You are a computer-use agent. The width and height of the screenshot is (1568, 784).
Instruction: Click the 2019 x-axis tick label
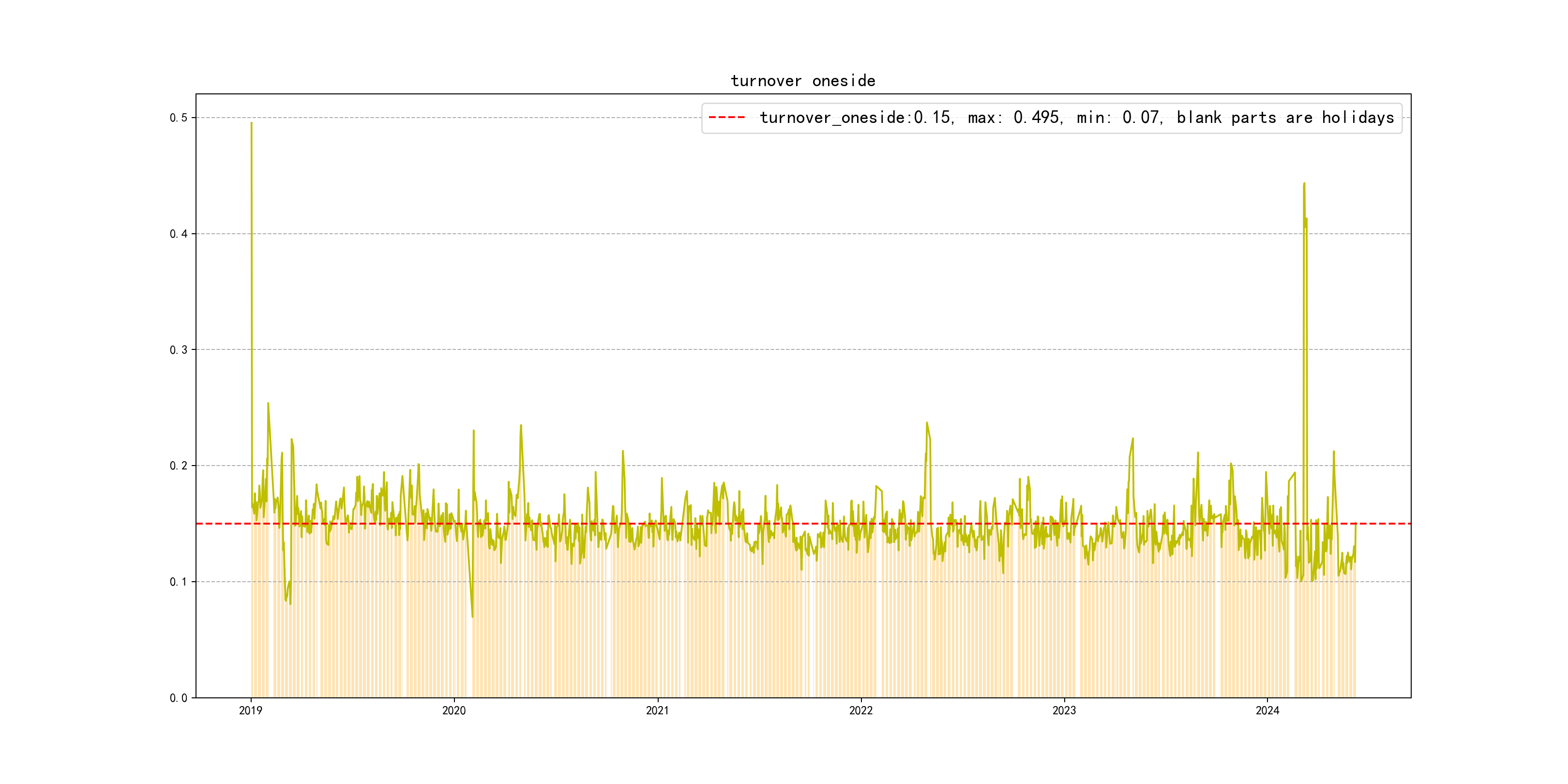click(x=250, y=710)
